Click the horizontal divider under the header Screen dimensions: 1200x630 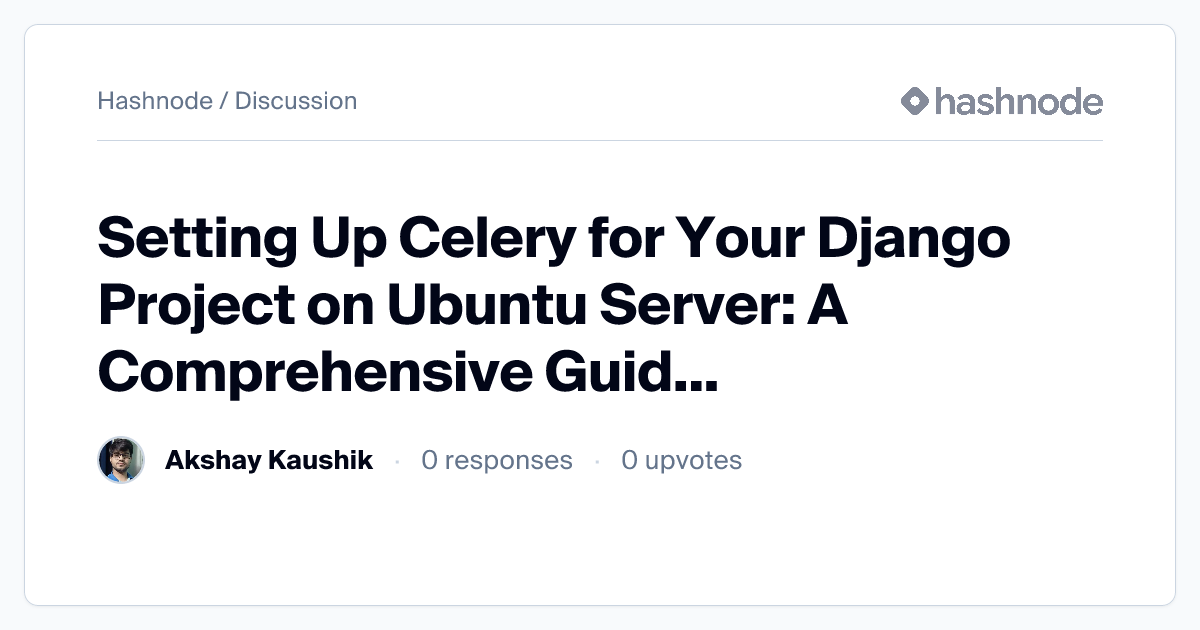click(600, 141)
